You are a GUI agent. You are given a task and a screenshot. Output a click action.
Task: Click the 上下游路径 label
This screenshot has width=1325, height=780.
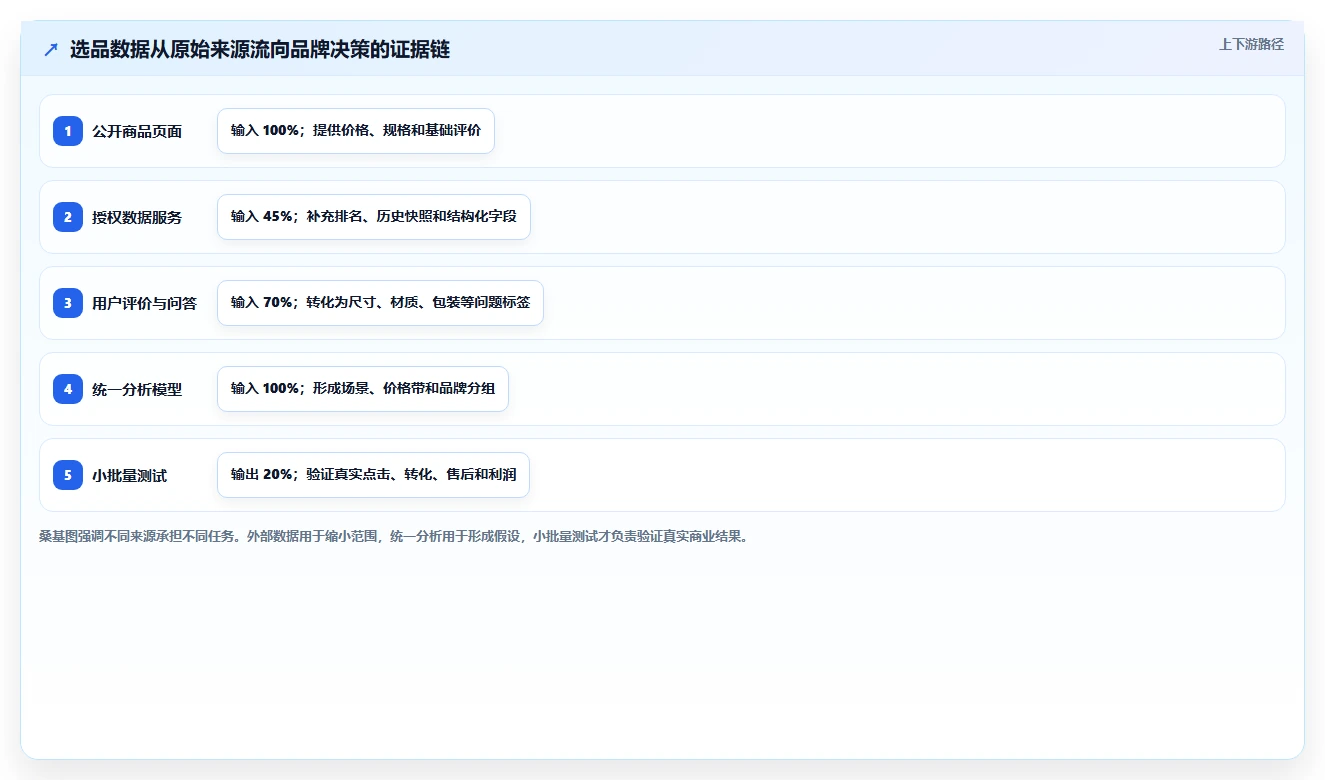[x=1251, y=44]
